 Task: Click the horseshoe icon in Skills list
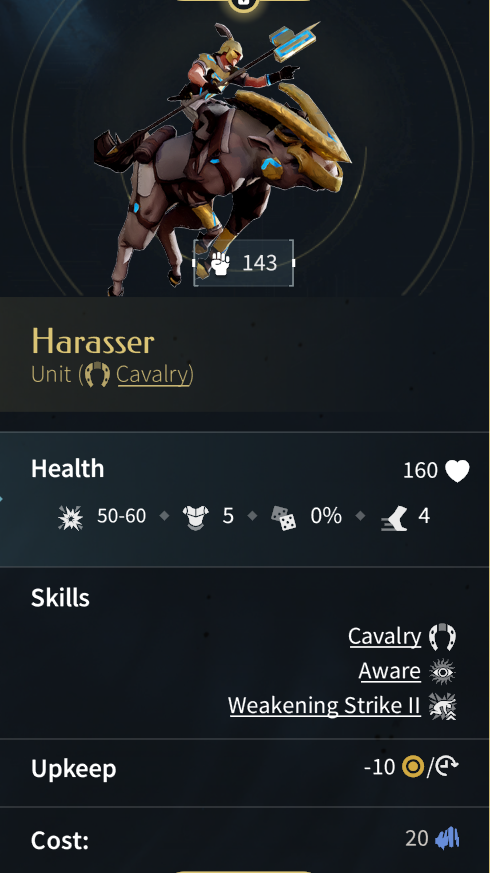coord(443,636)
